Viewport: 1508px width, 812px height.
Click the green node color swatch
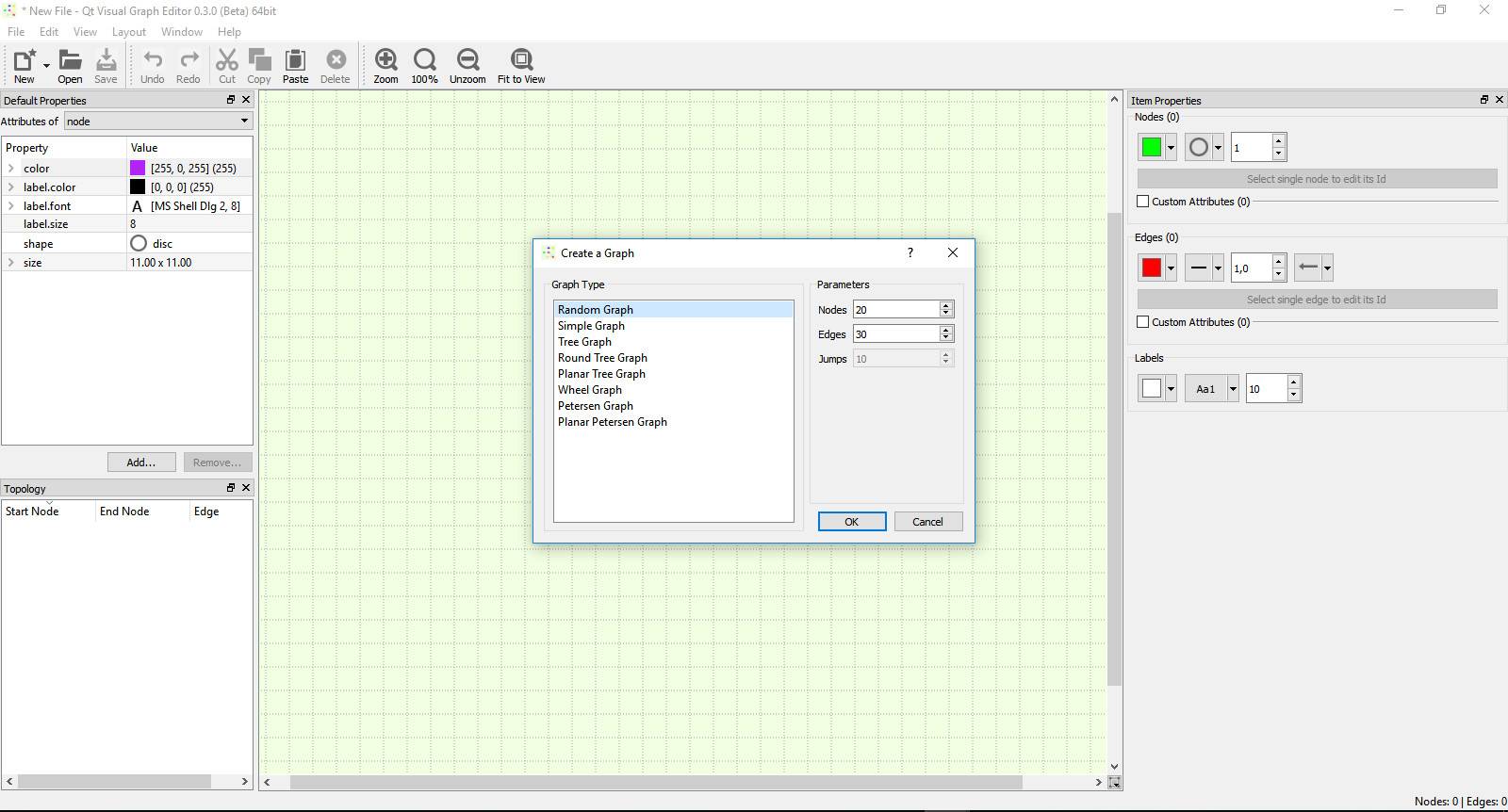pos(1152,147)
